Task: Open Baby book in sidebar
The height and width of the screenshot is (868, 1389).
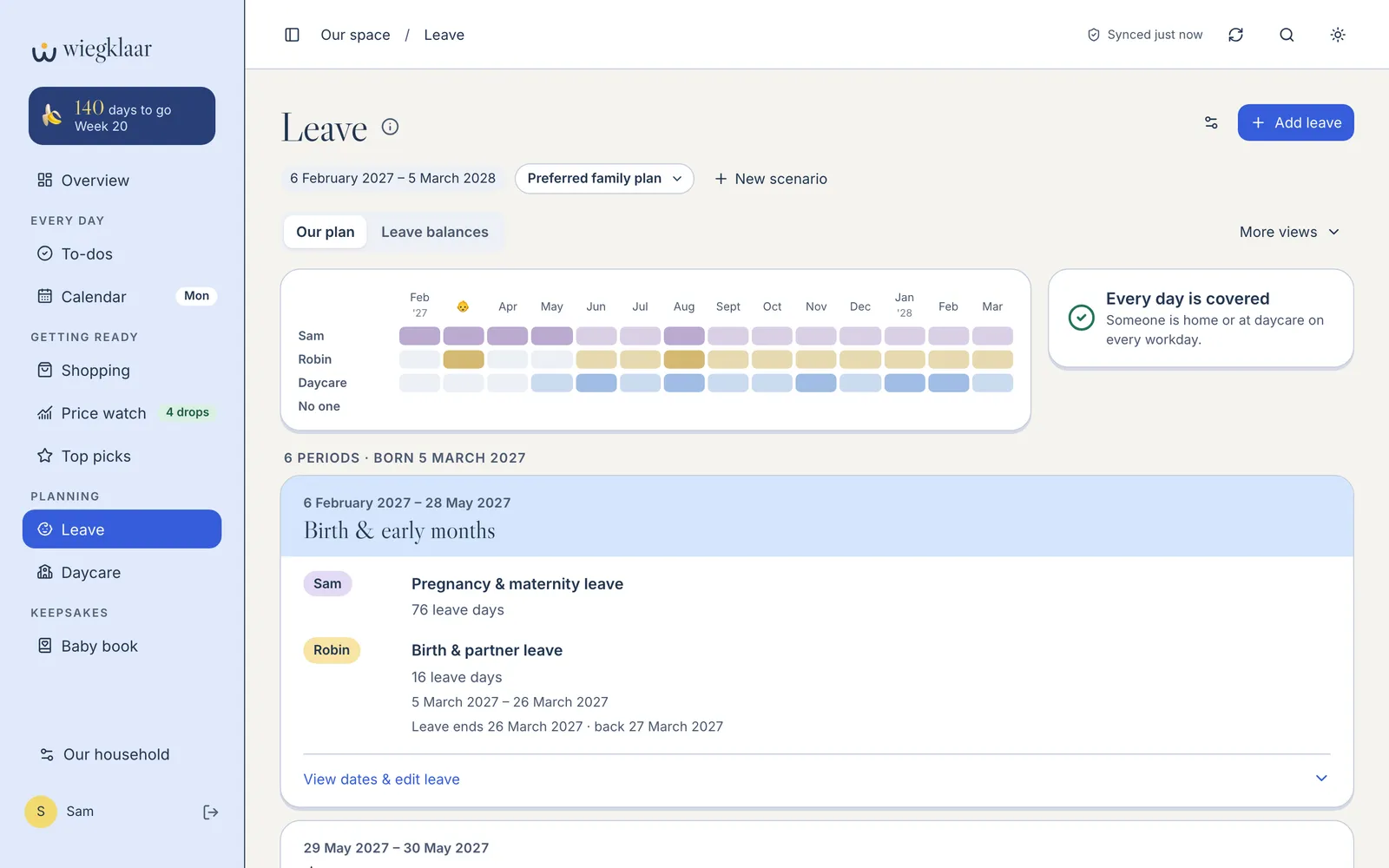Action: point(122,647)
